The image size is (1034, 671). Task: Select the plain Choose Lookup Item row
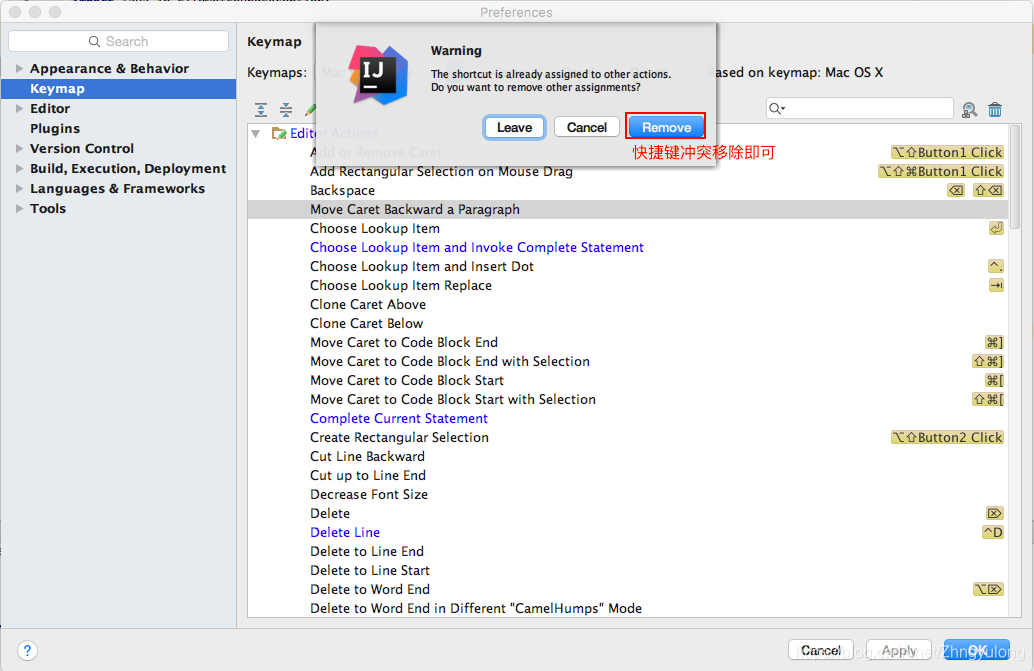tap(375, 229)
